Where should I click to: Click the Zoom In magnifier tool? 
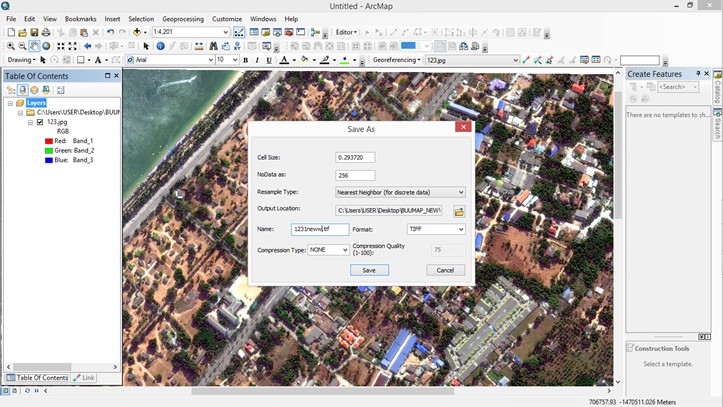point(10,46)
